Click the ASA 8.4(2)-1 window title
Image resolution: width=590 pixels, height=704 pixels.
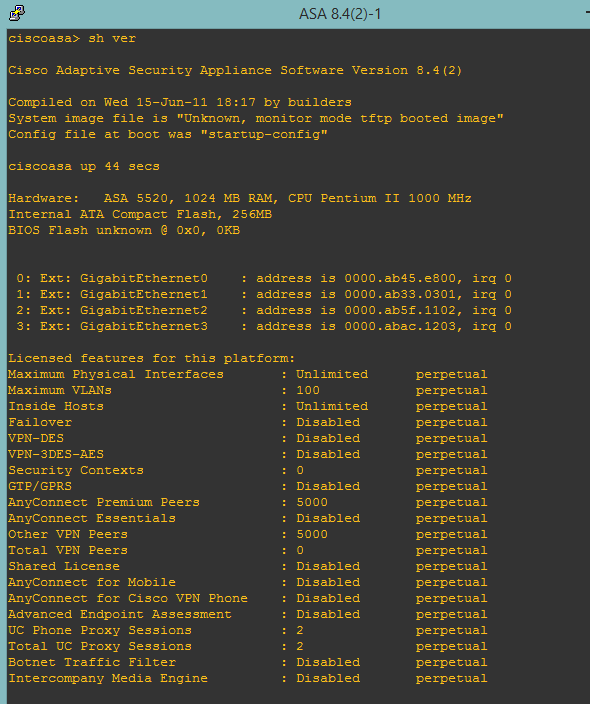click(340, 14)
